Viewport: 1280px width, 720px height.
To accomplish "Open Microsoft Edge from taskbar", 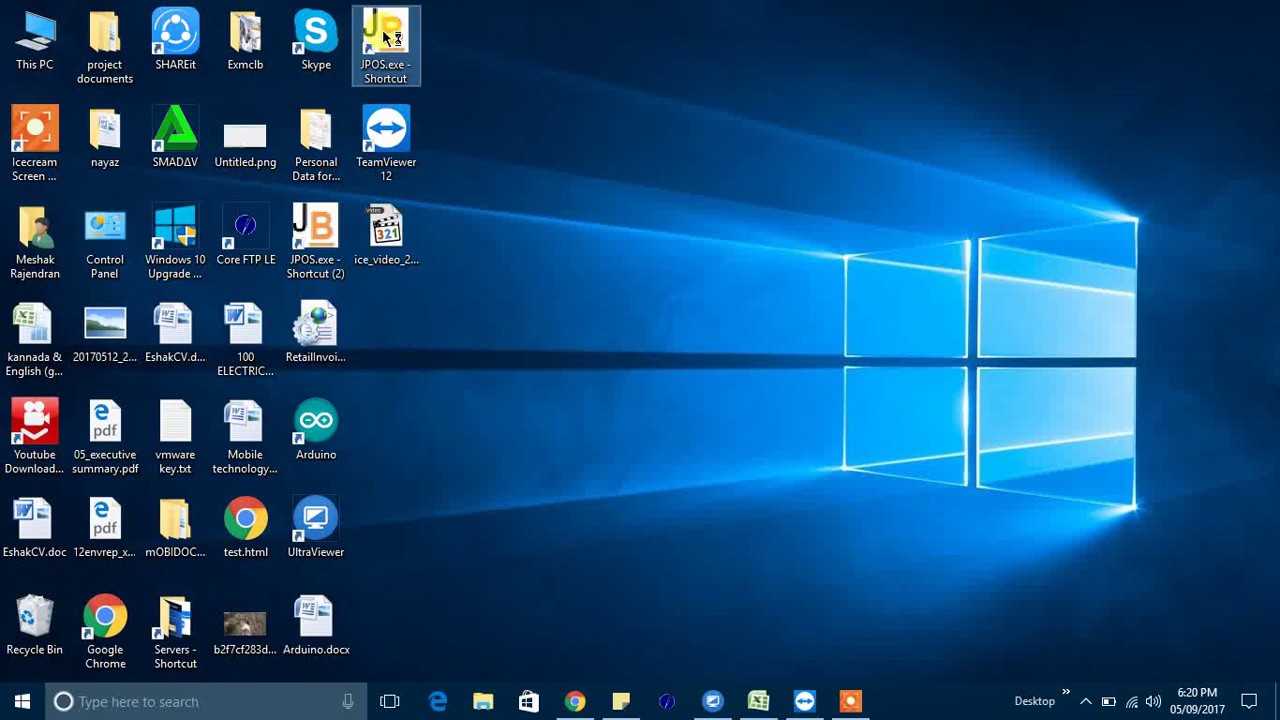I will pos(438,701).
